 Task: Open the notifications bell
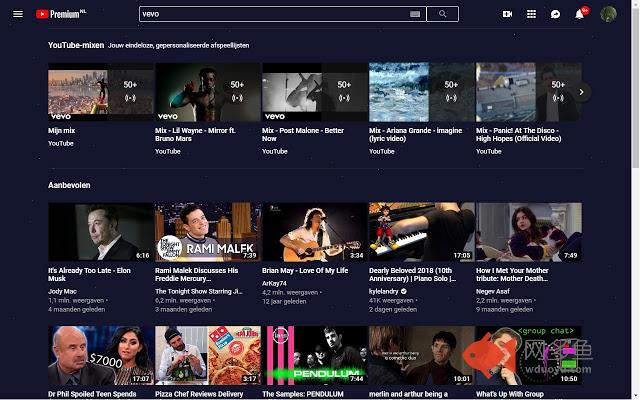point(579,14)
